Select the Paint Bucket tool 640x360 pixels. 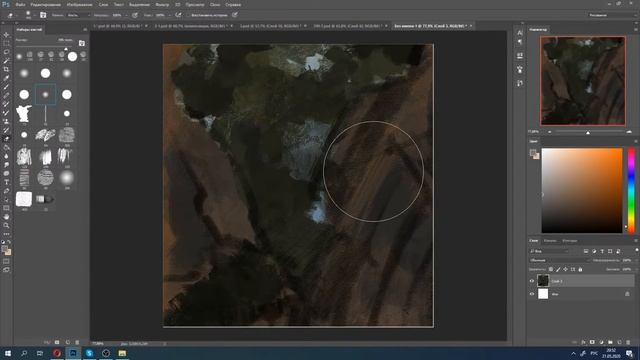tap(6, 147)
